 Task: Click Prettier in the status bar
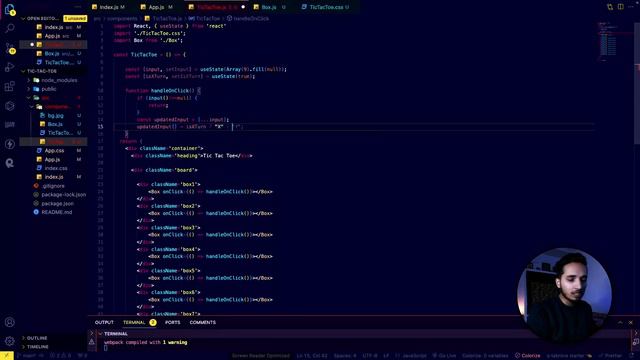coord(610,356)
